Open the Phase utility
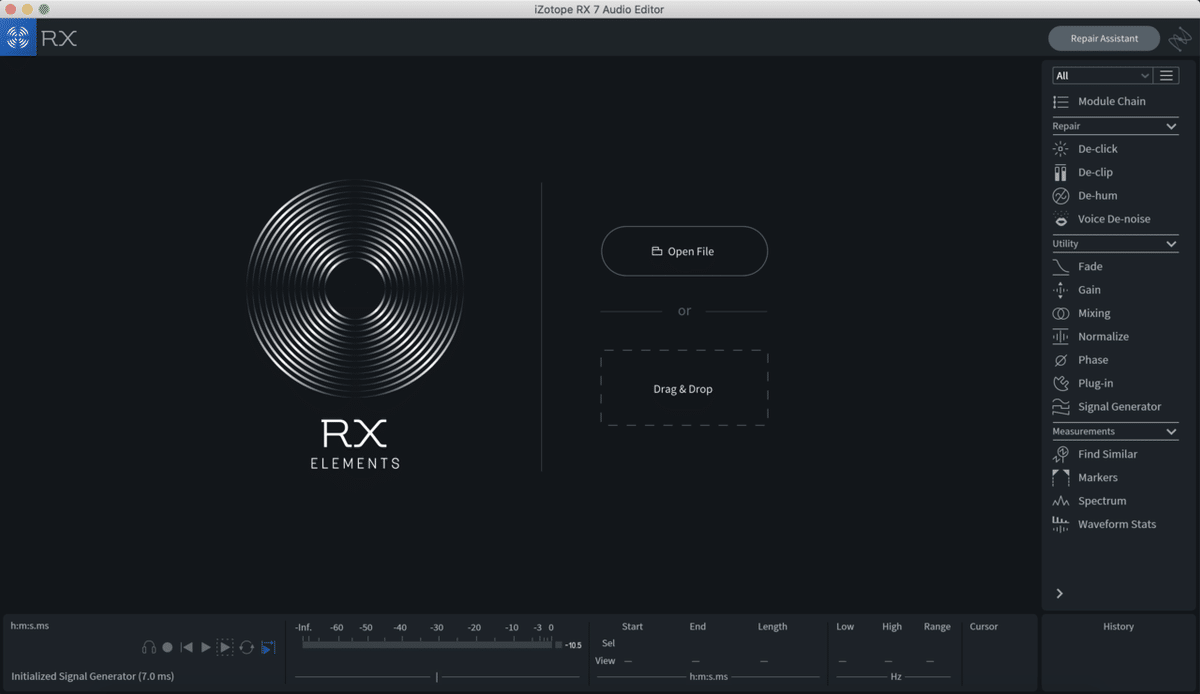The height and width of the screenshot is (694, 1200). 1092,360
